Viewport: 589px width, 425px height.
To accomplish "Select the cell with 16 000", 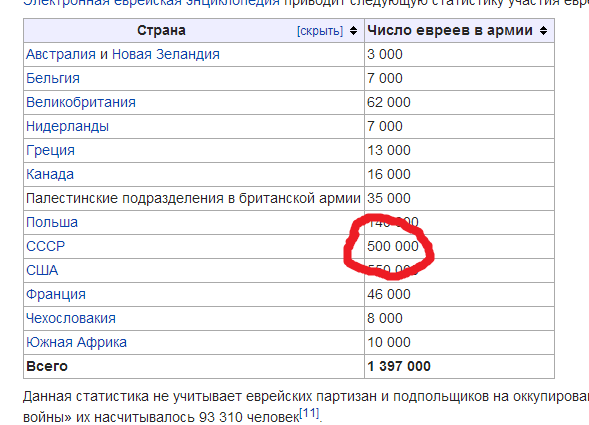I will pyautogui.click(x=459, y=174).
